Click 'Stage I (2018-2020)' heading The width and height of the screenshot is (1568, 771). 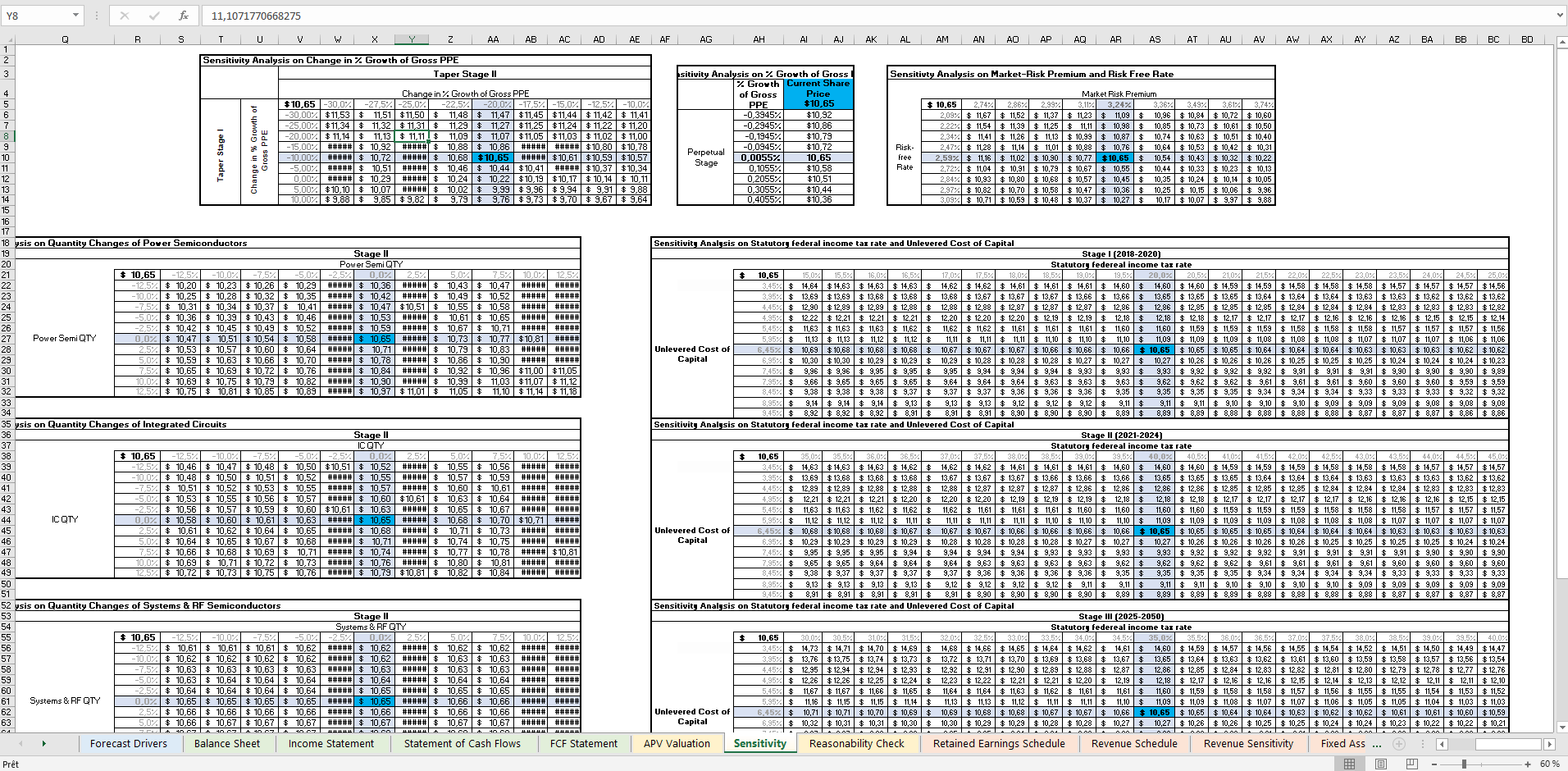(x=1121, y=254)
